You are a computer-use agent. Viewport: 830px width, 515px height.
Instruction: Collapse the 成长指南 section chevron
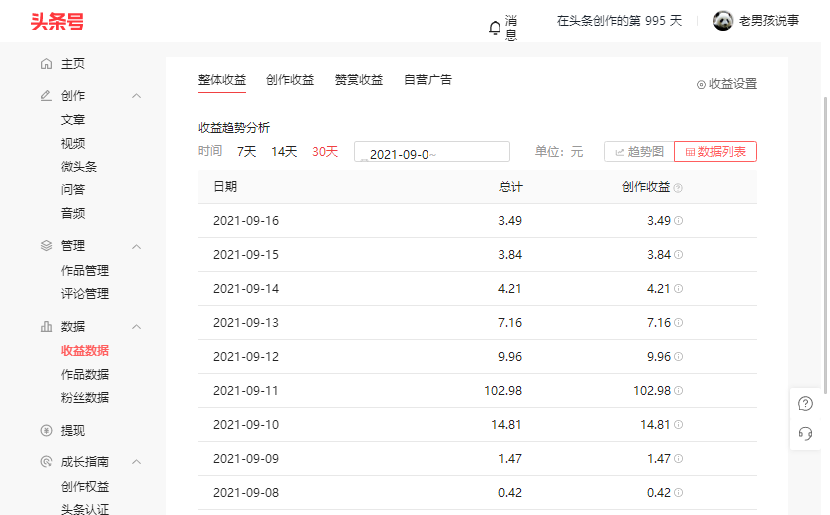137,462
